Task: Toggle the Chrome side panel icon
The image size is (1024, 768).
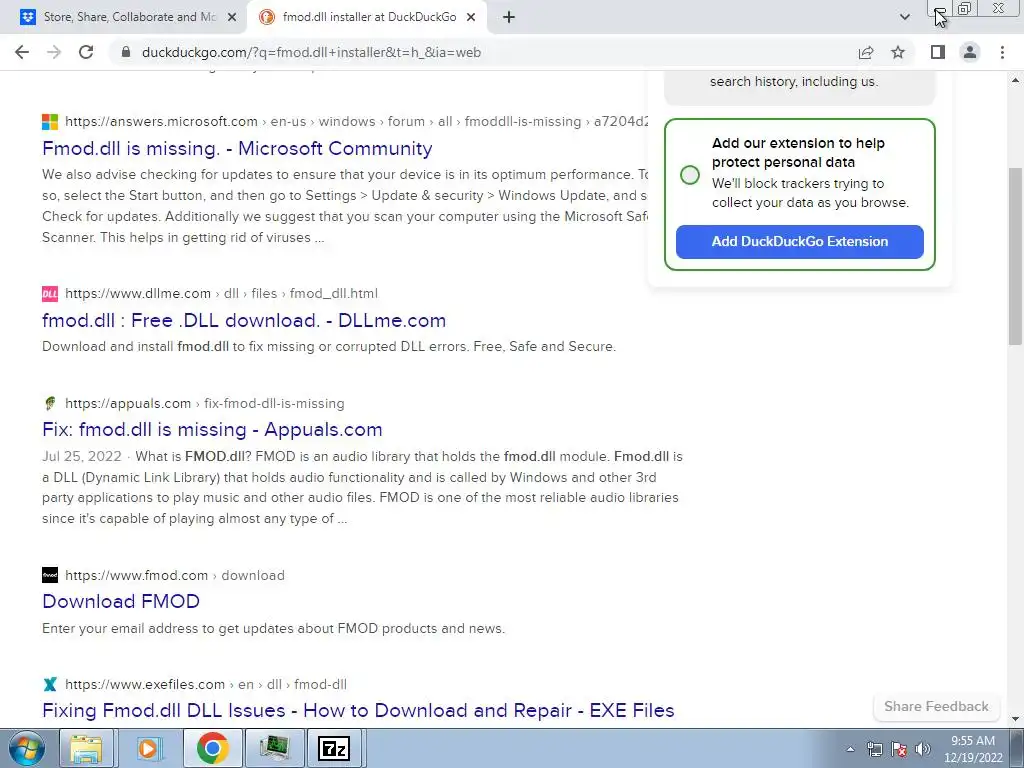Action: click(x=938, y=52)
